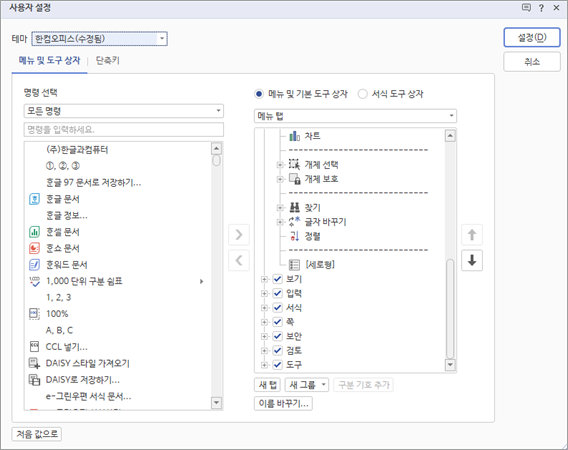Viewport: 568px width, 450px height.
Task: Expand the 개체 선택 tree node
Action: point(280,165)
